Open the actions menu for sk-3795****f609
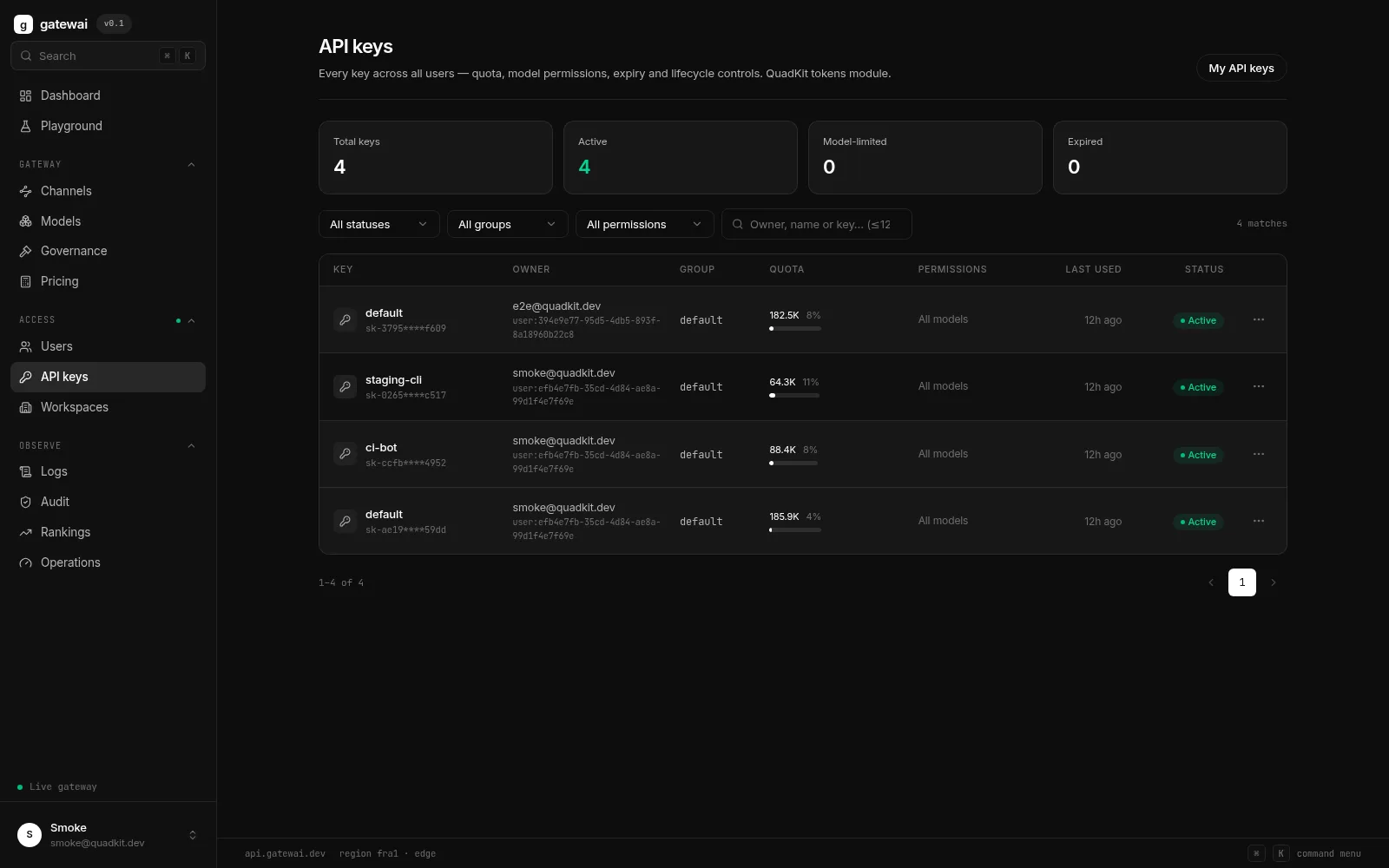The height and width of the screenshot is (868, 1389). [x=1259, y=320]
